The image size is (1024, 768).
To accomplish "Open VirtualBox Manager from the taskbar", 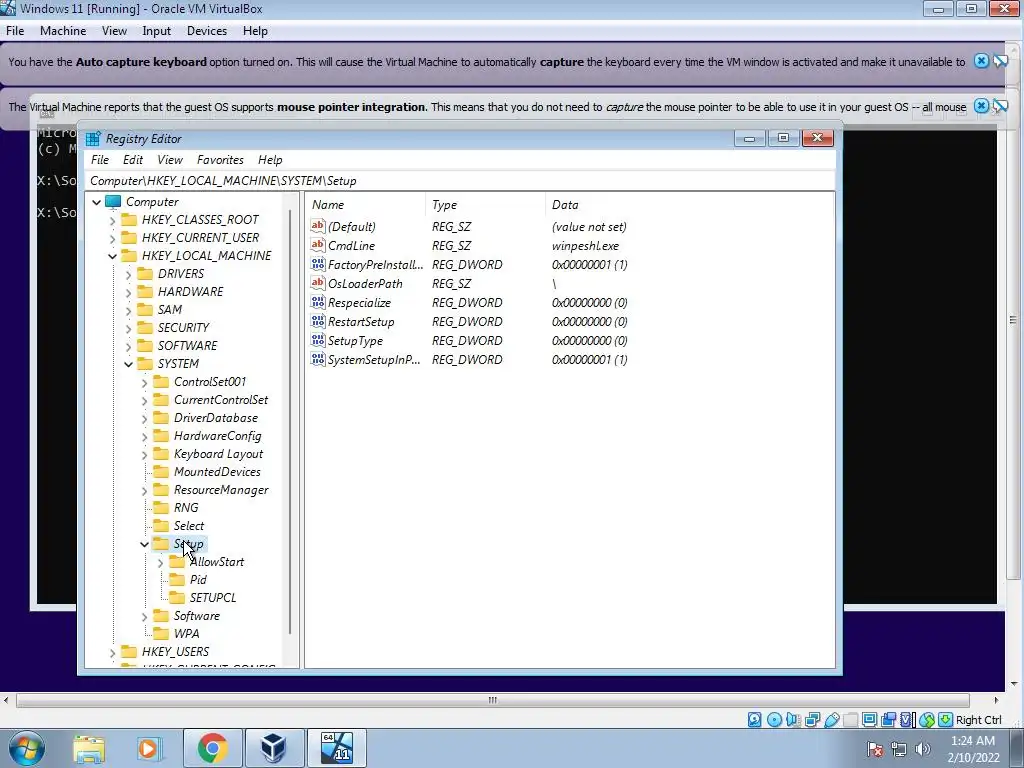I will pos(274,748).
